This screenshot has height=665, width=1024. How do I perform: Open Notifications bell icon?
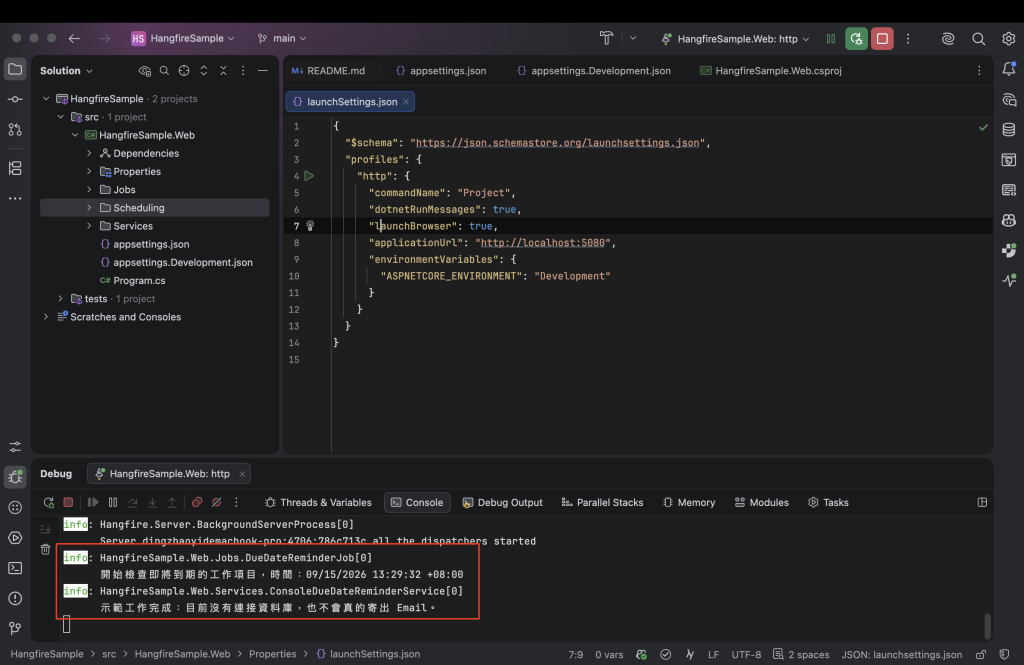[x=1009, y=69]
